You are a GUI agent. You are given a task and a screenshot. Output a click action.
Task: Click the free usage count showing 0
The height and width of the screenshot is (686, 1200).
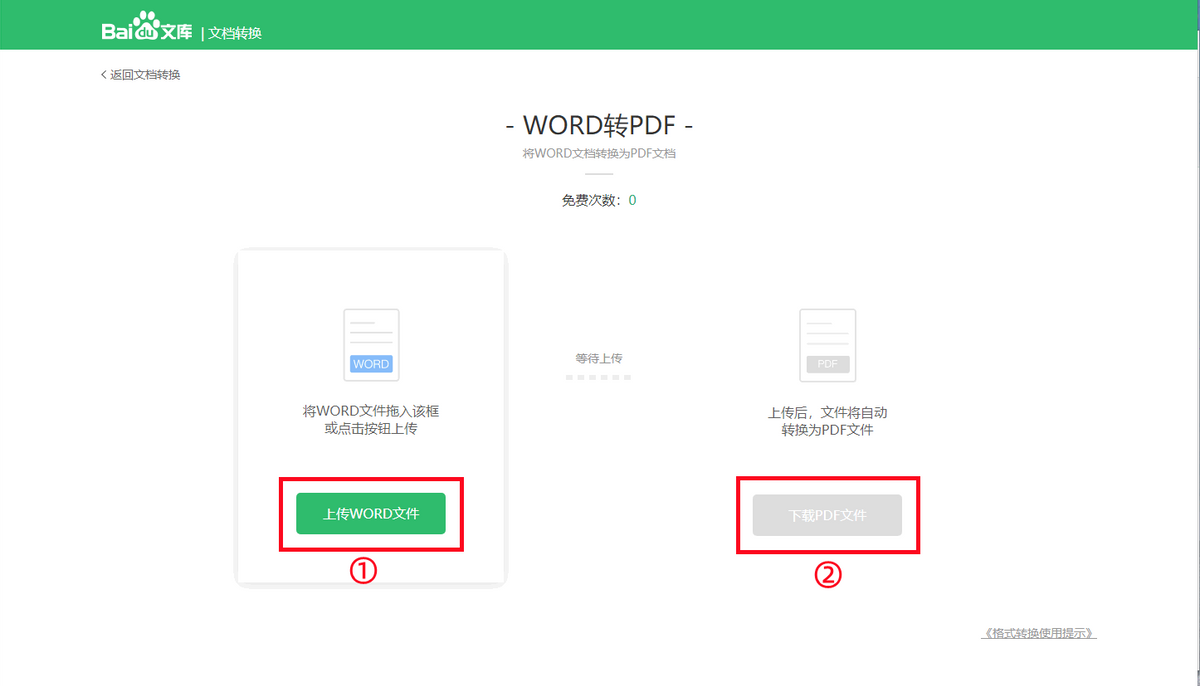pyautogui.click(x=600, y=200)
